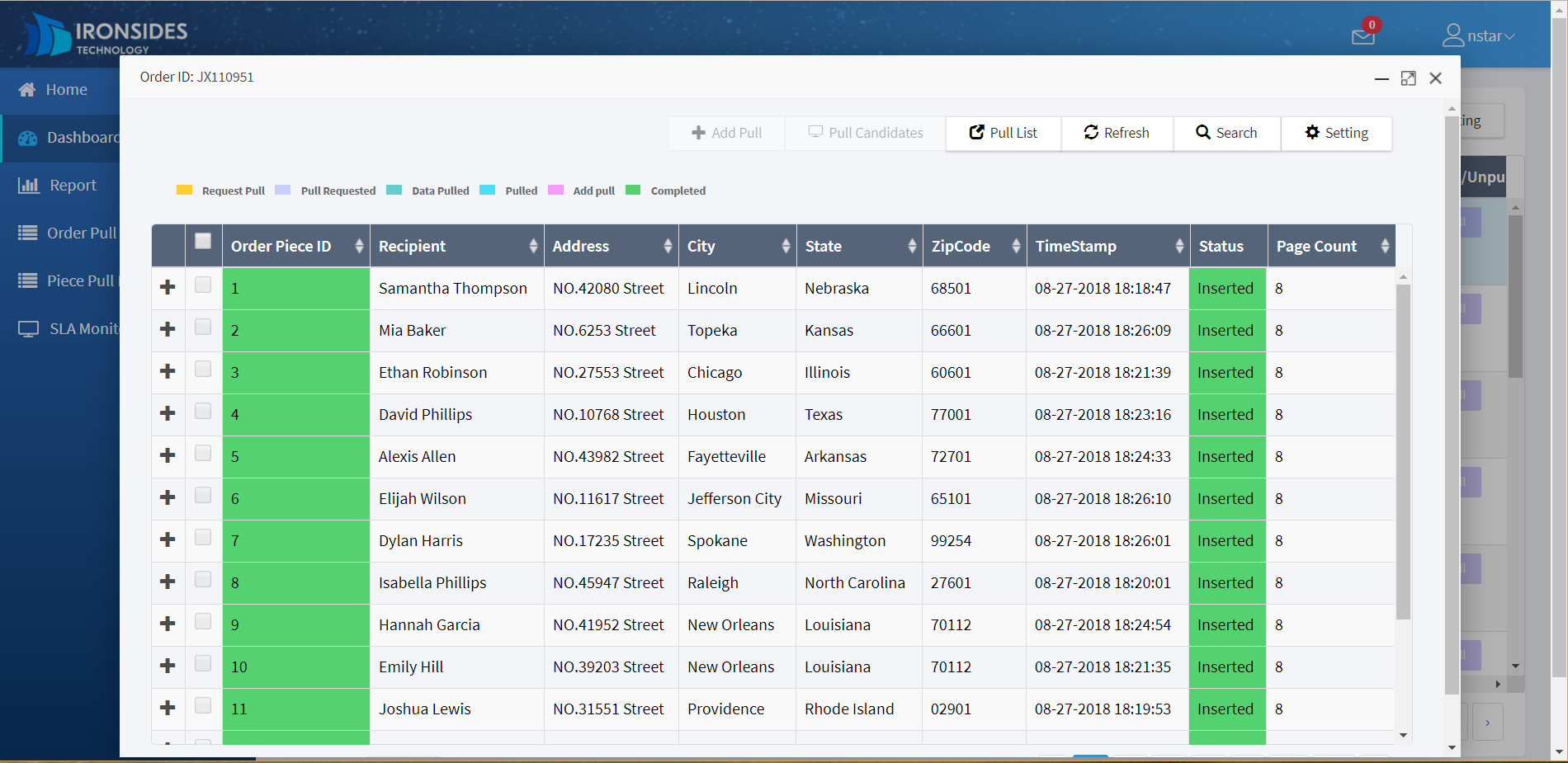1568x763 pixels.
Task: Open Setting with gear icon
Action: (1336, 133)
